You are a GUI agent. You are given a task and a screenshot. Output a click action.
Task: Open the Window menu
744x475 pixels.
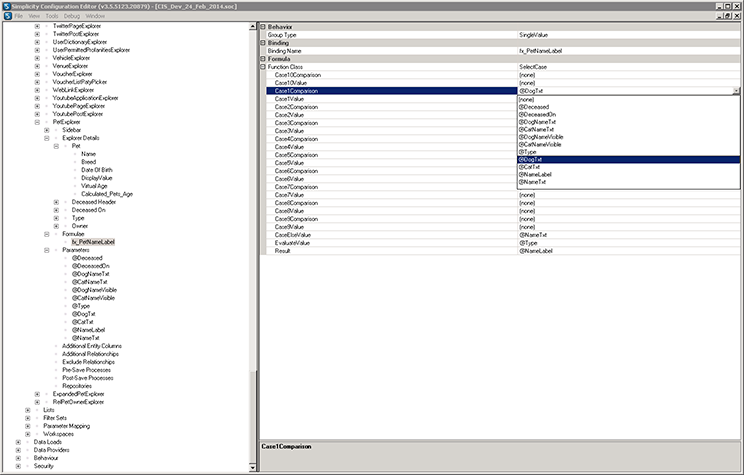(95, 16)
